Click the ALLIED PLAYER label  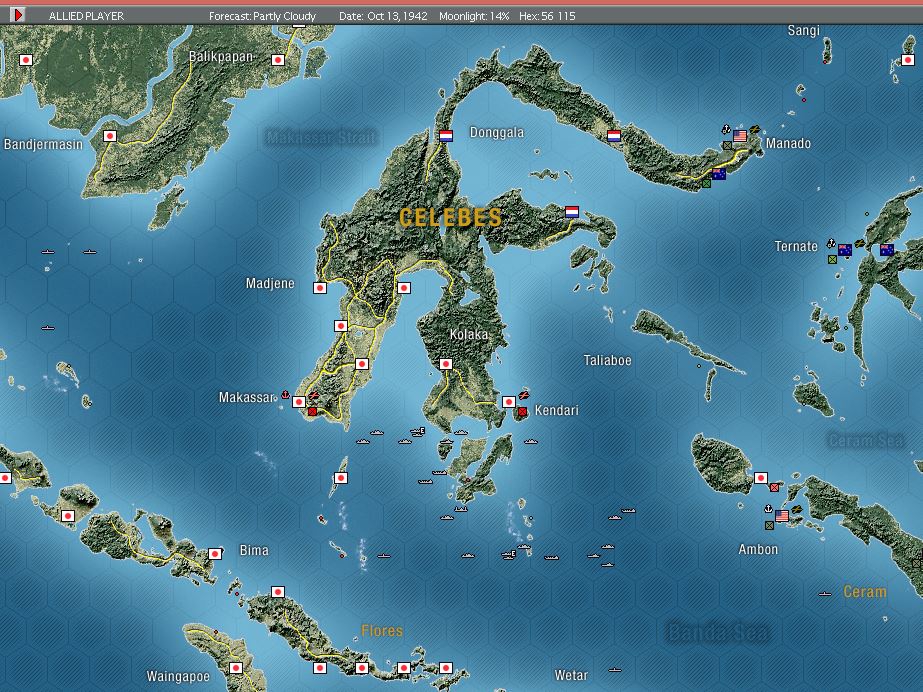tap(87, 16)
